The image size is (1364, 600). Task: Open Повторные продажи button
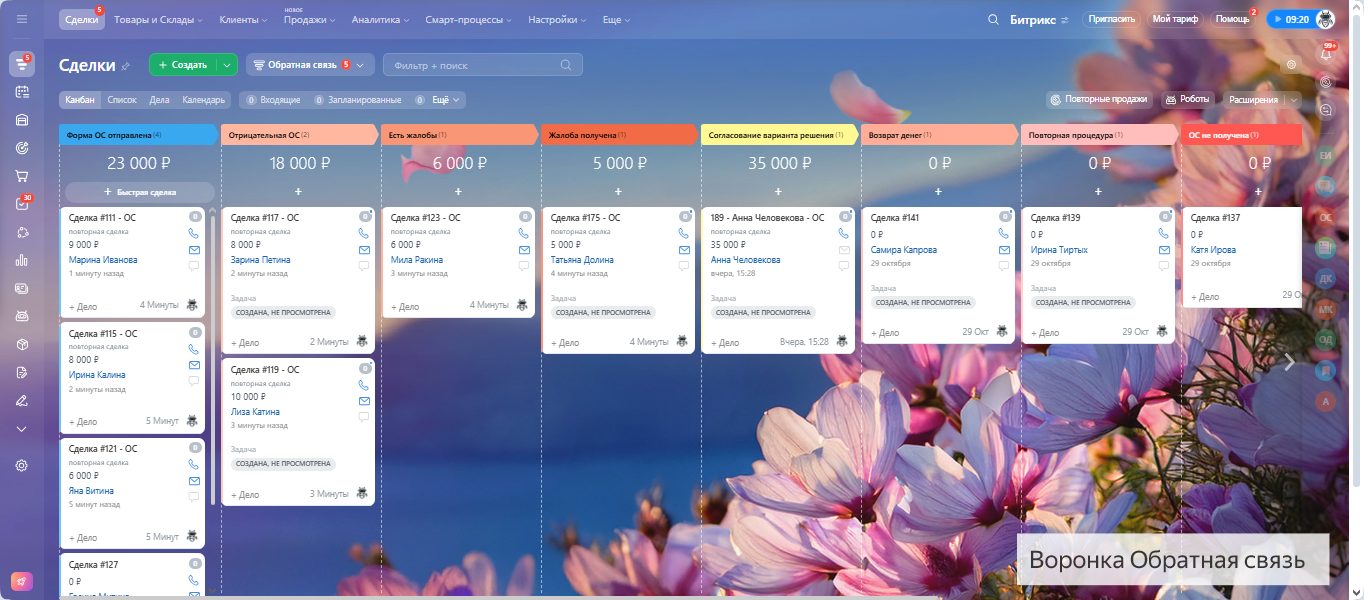[x=1098, y=100]
